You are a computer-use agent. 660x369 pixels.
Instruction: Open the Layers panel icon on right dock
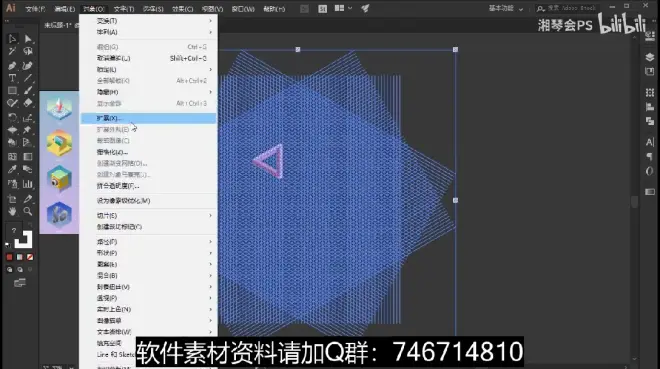click(x=649, y=57)
